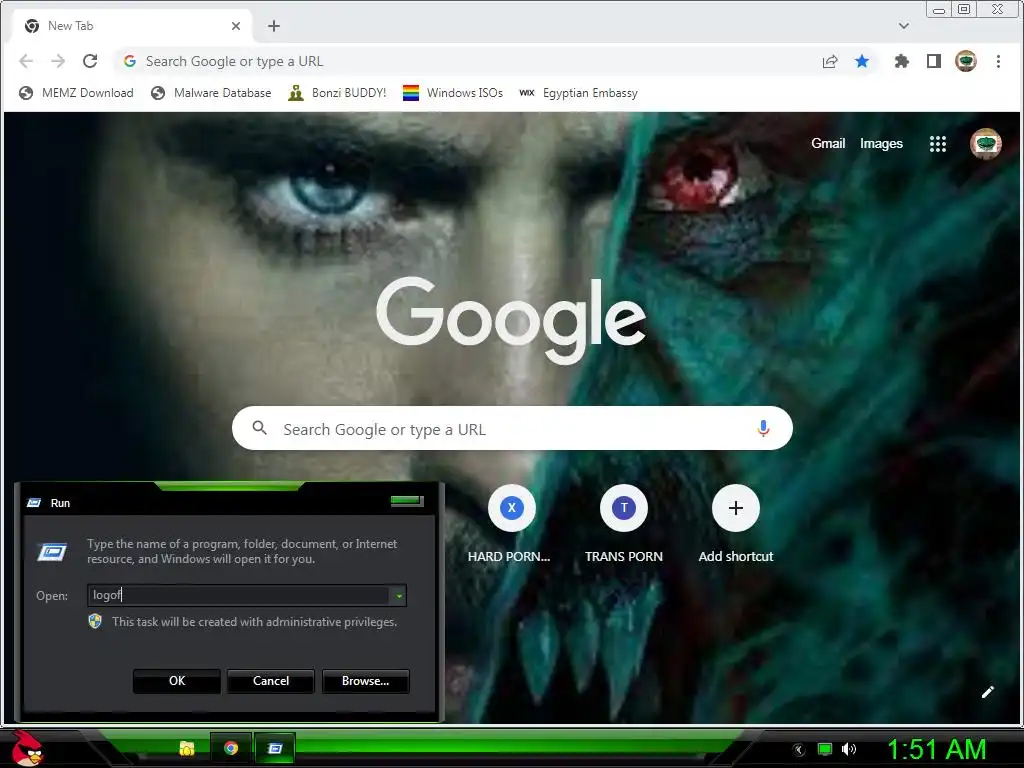This screenshot has height=768, width=1024.
Task: Open the MEMZ Download bookmark
Action: [x=76, y=93]
